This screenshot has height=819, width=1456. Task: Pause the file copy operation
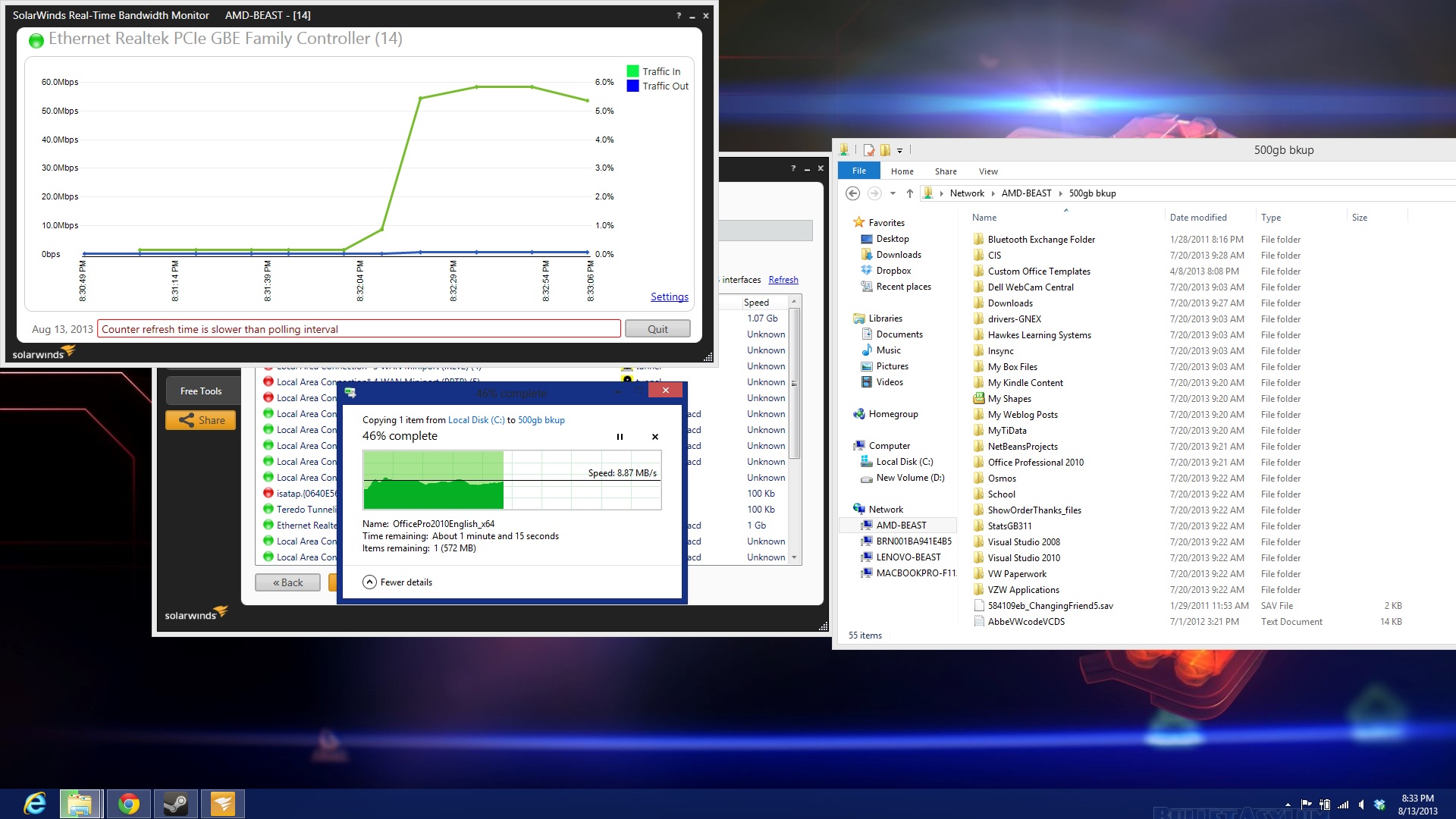(620, 437)
